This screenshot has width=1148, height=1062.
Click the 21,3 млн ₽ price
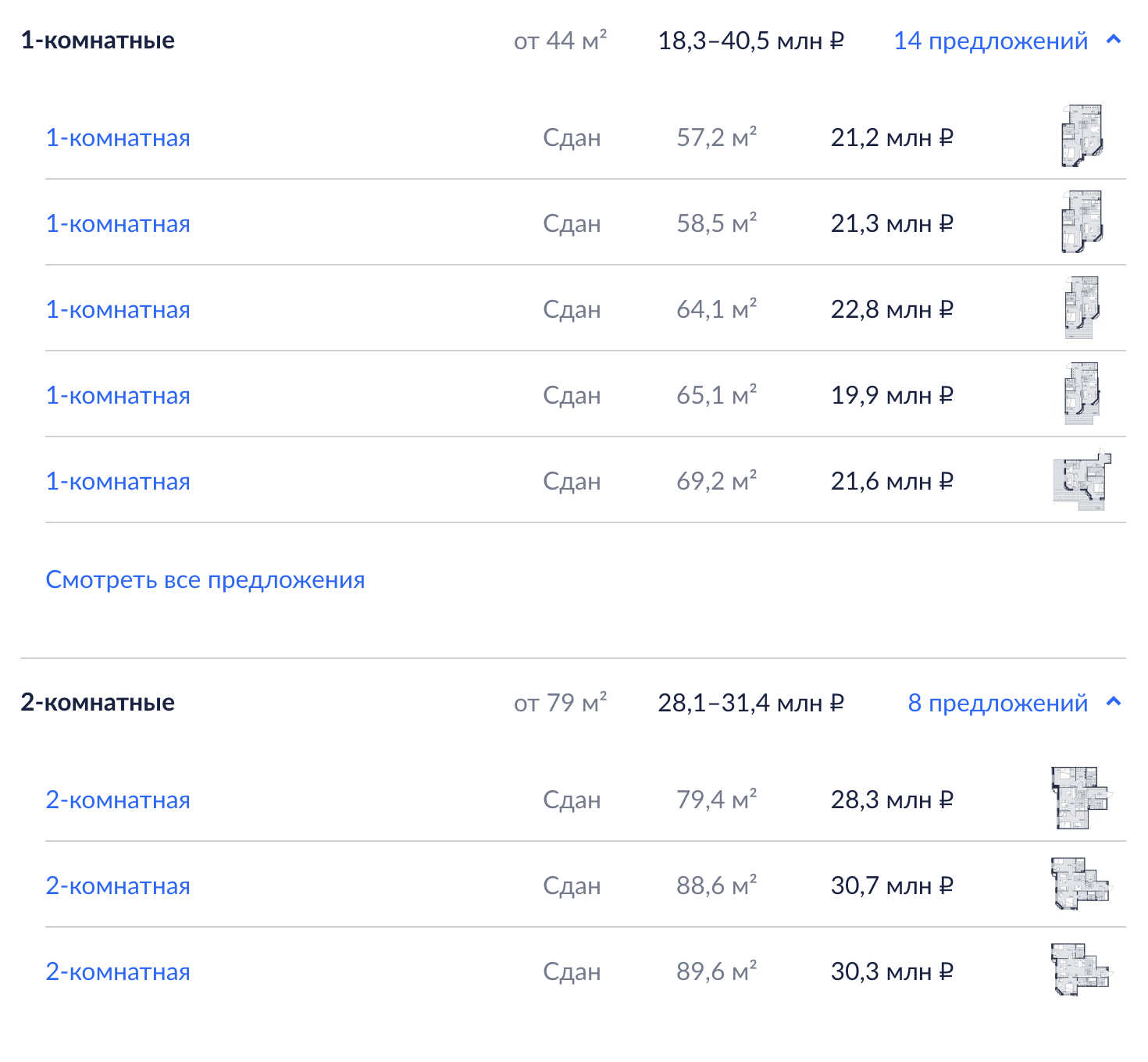(x=892, y=223)
